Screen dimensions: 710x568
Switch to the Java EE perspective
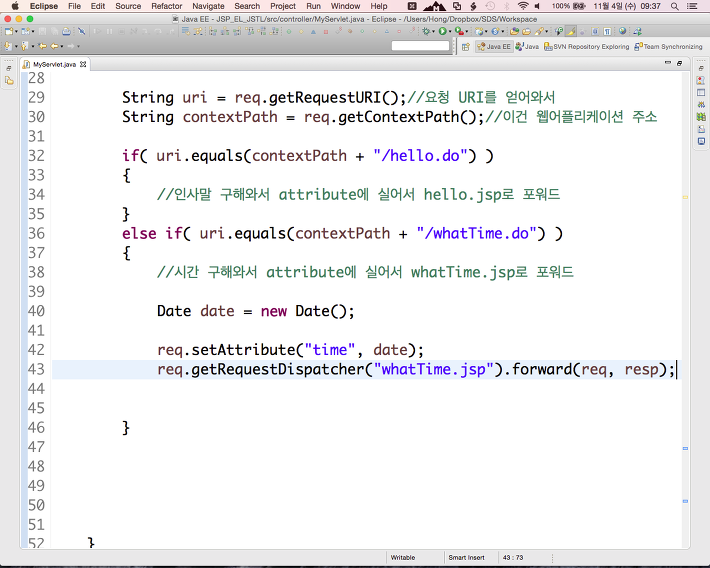pyautogui.click(x=494, y=47)
